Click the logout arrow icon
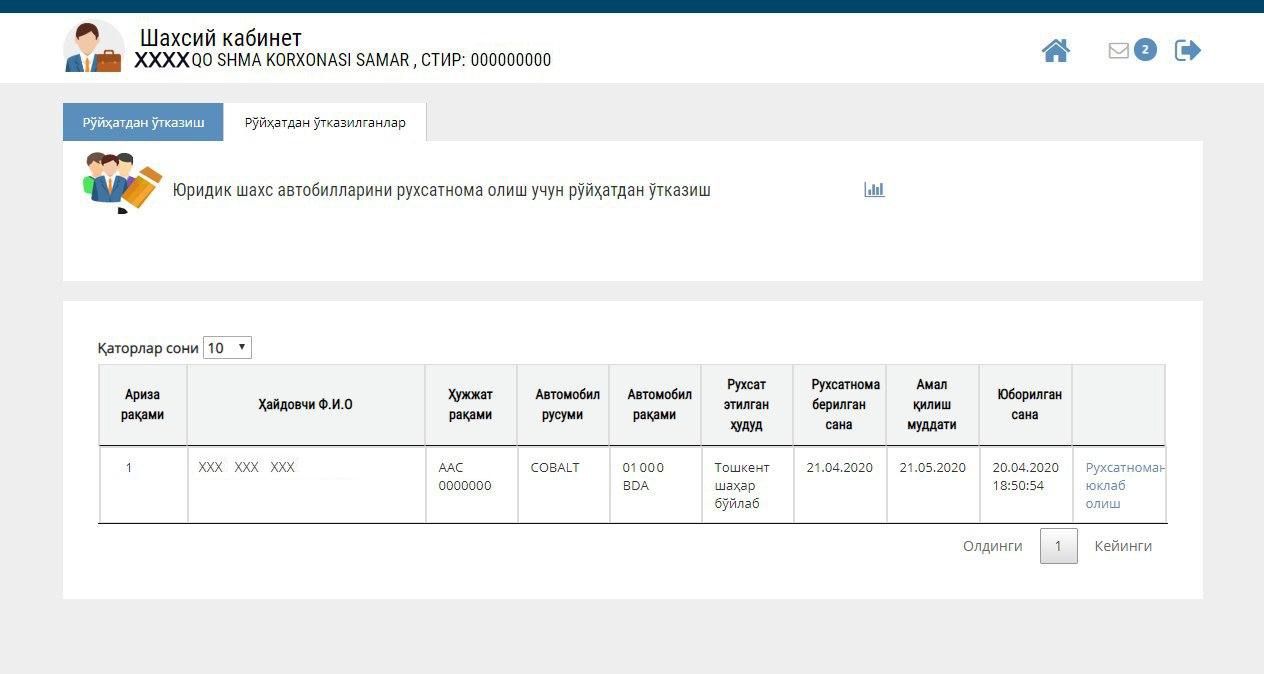The height and width of the screenshot is (674, 1264). (1188, 50)
